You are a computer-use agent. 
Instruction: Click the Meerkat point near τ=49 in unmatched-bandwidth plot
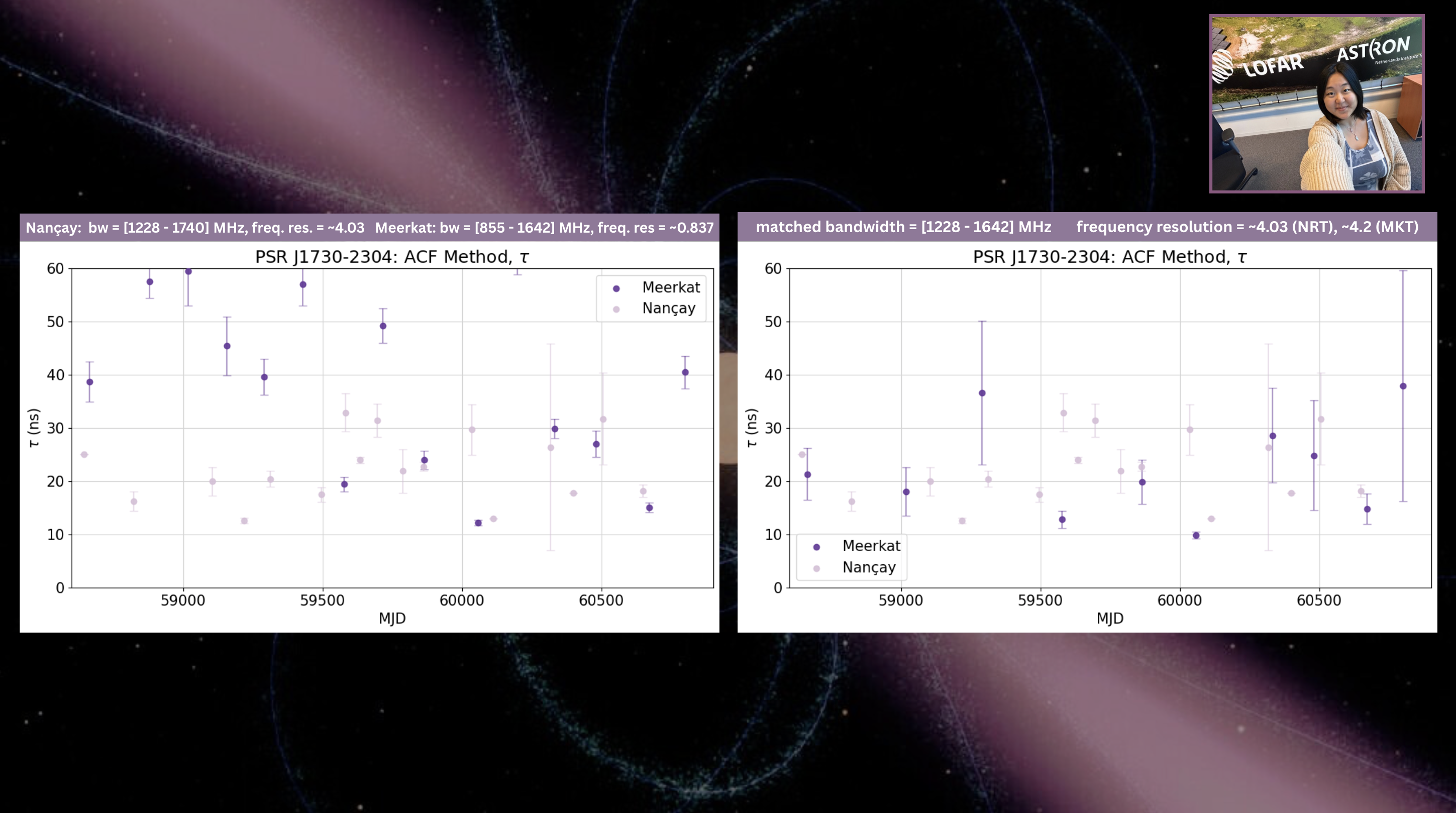point(383,326)
